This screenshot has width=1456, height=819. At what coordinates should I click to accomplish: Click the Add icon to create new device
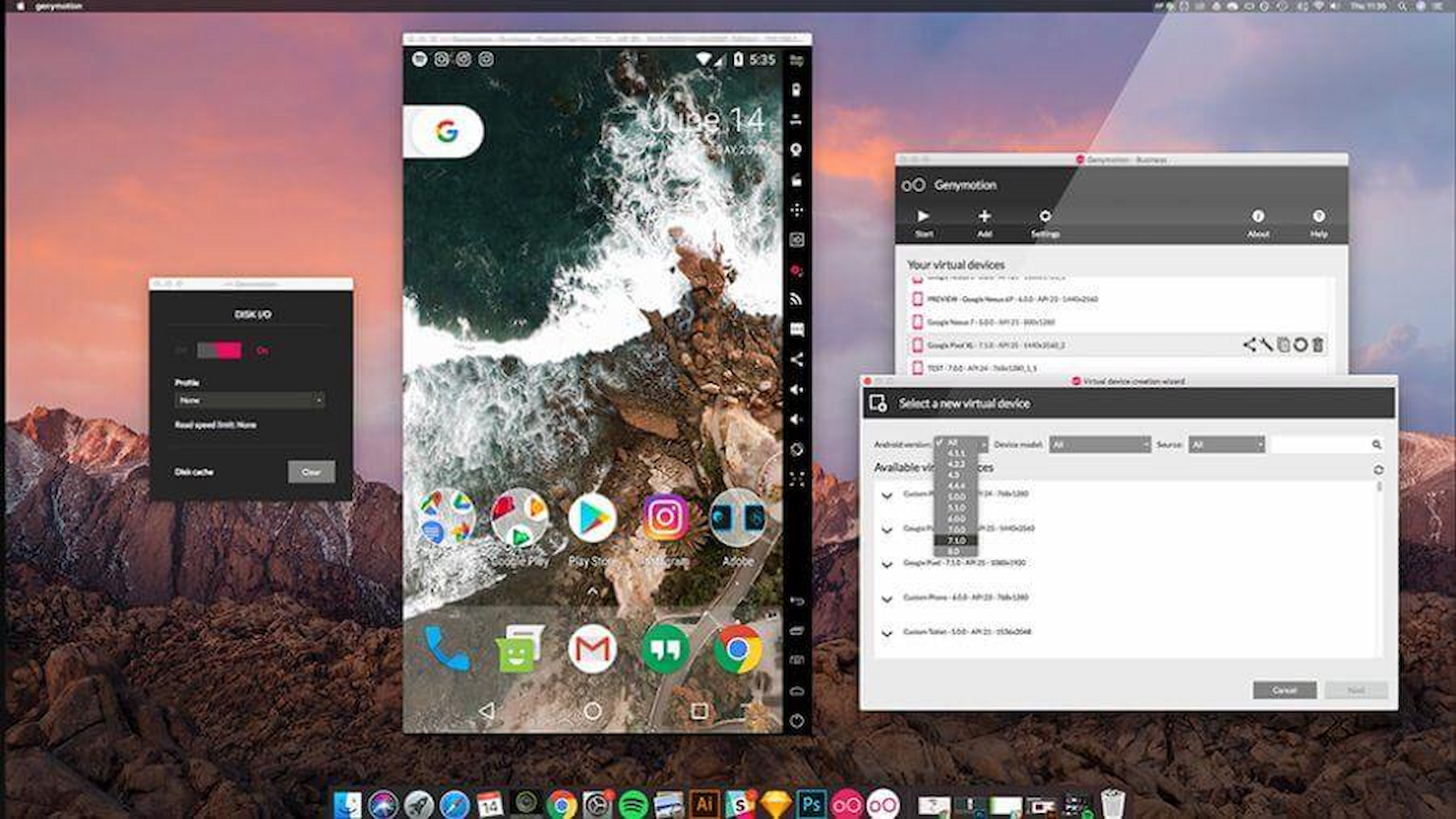(984, 217)
